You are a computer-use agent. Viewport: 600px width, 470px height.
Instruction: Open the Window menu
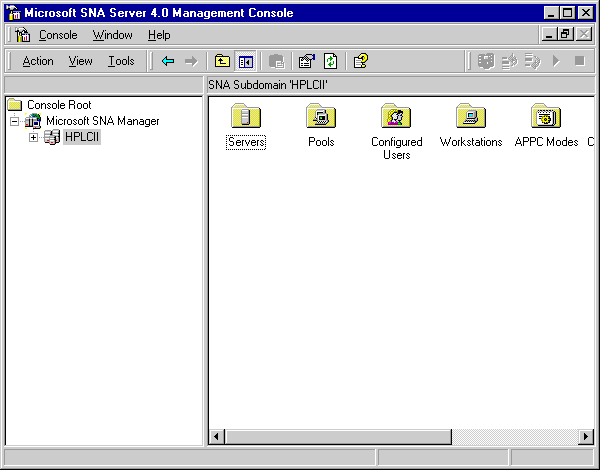coord(112,35)
